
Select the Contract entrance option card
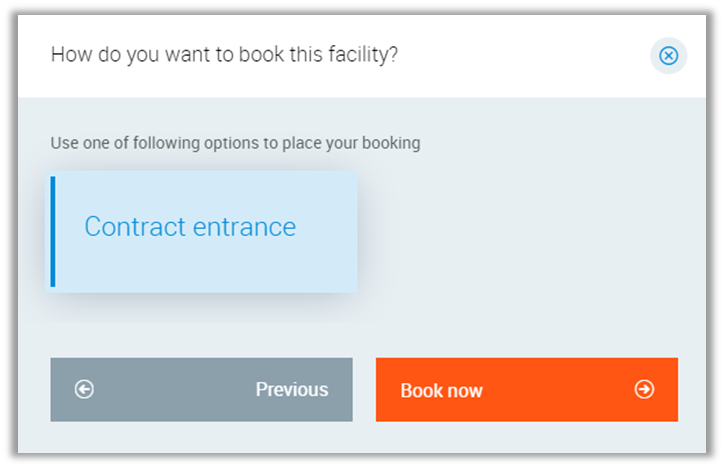coord(204,232)
